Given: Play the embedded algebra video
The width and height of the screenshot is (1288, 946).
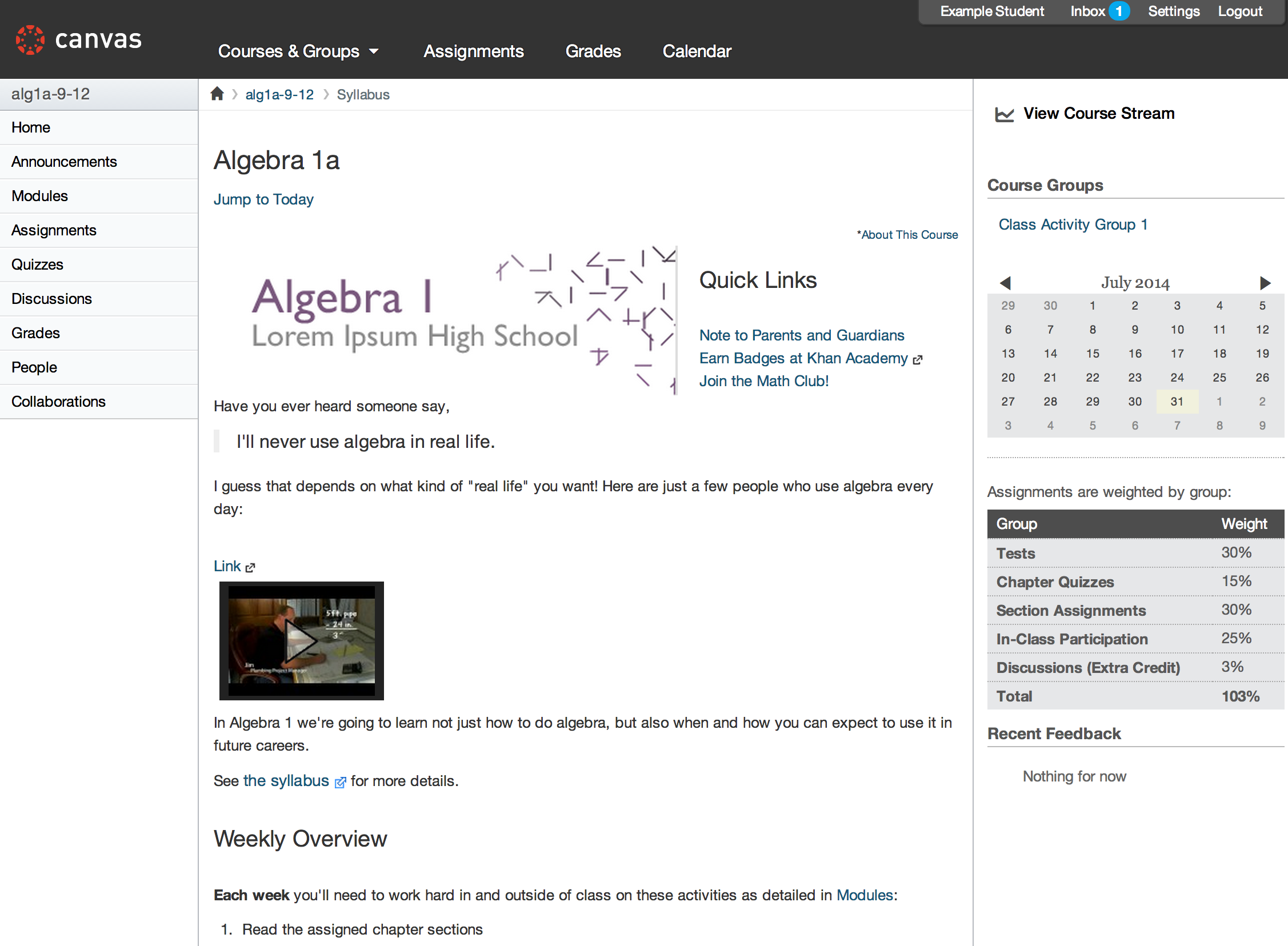Looking at the screenshot, I should (x=301, y=641).
